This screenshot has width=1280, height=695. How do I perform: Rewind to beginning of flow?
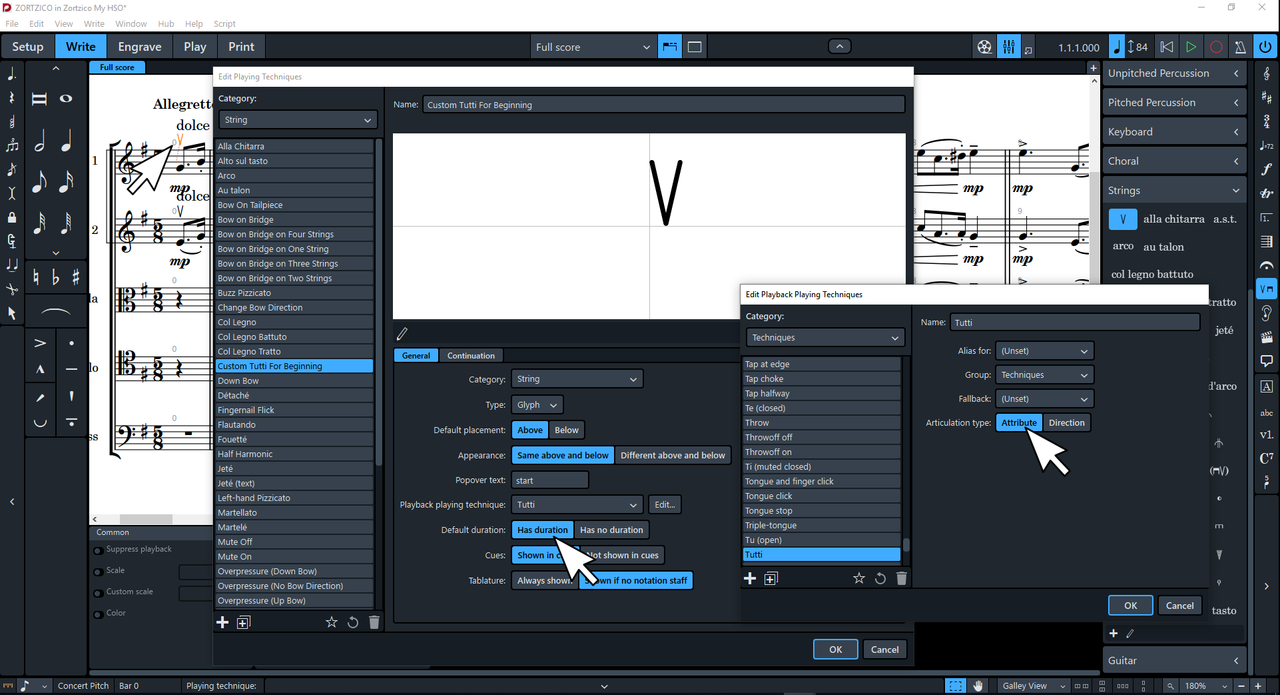1167,47
